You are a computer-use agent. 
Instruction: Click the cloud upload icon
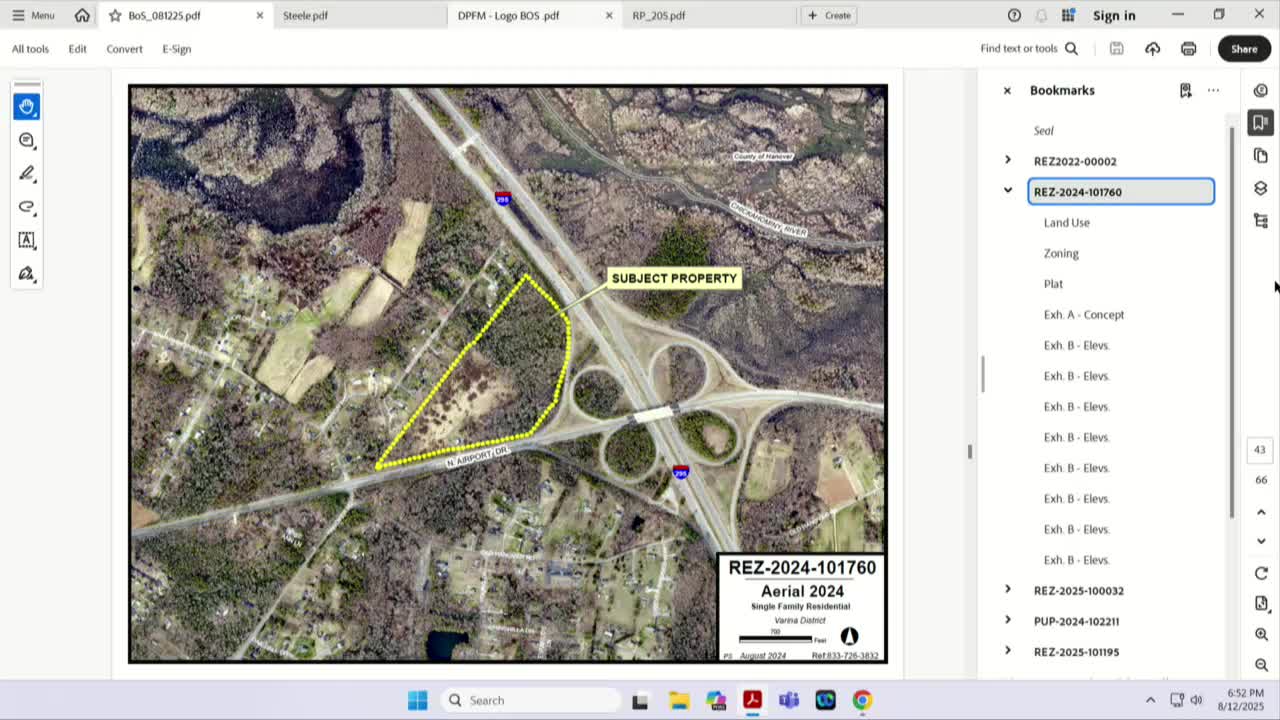point(1152,48)
